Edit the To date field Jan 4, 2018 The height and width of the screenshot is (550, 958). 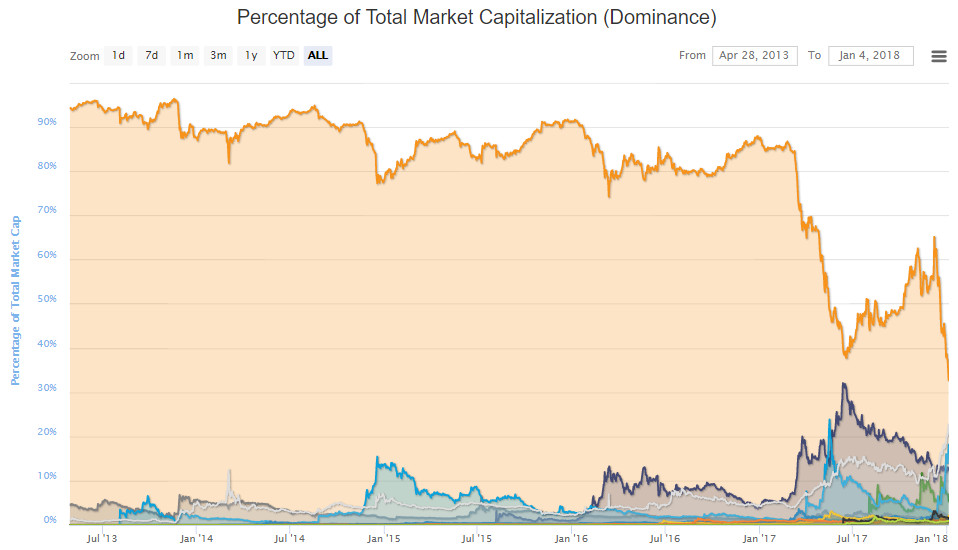(871, 56)
